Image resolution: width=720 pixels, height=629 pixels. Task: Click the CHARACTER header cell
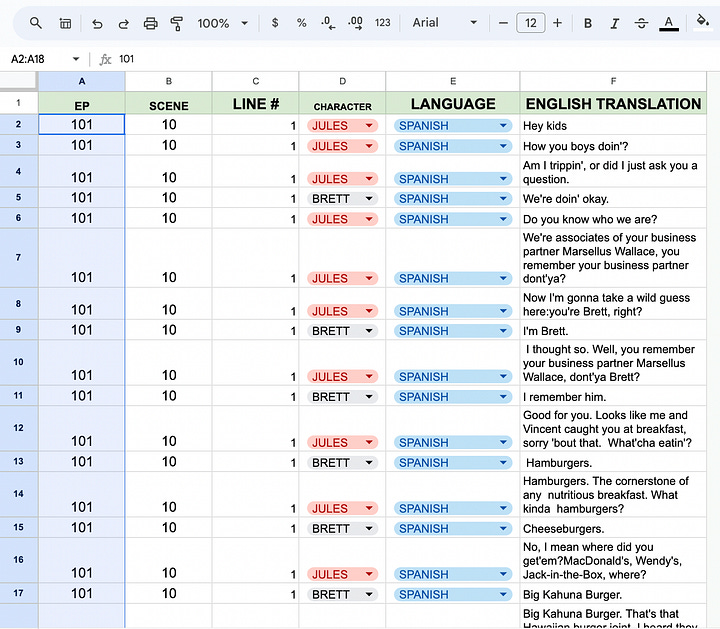pos(342,103)
